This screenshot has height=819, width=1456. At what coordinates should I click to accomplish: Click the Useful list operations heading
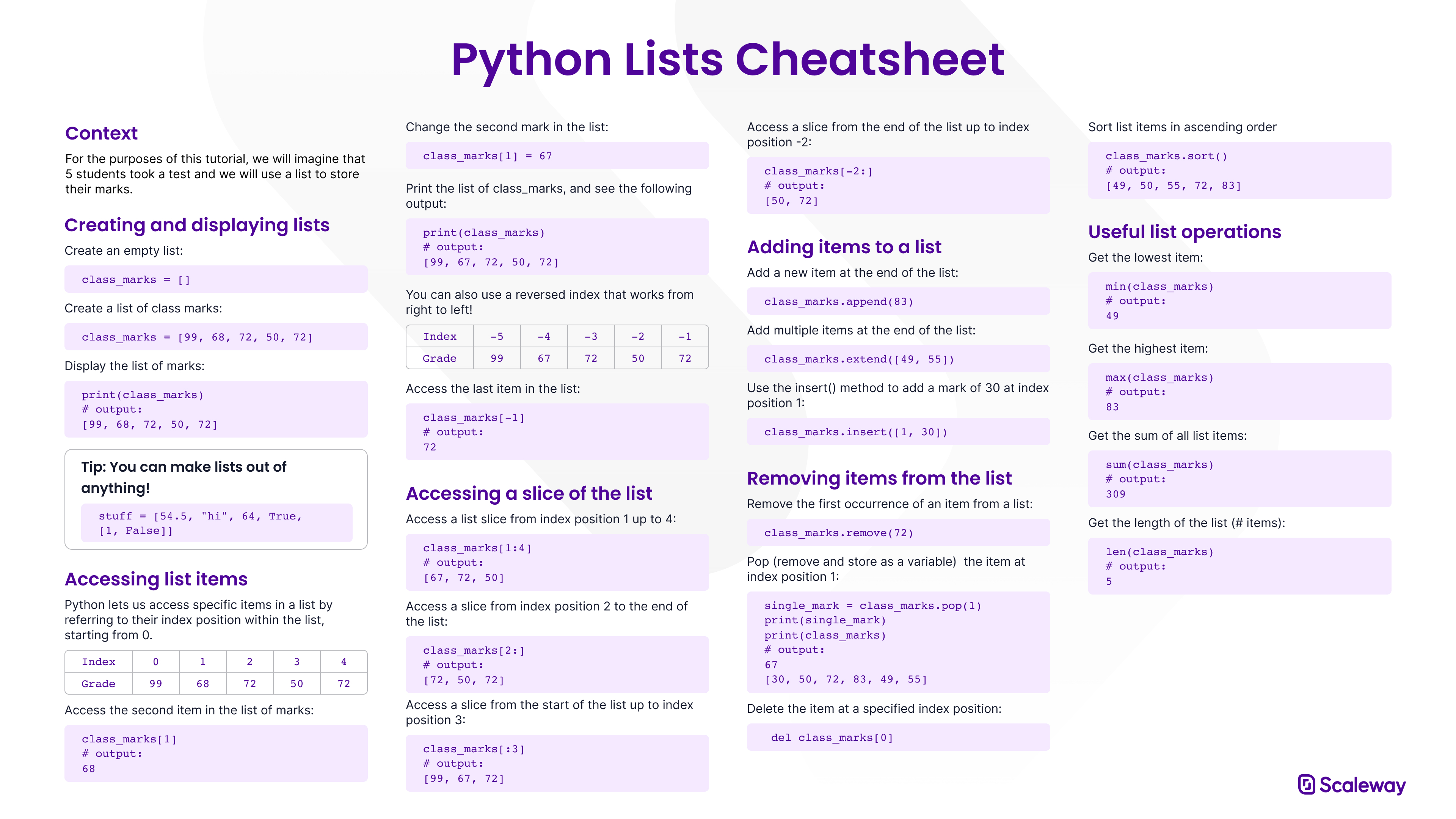pos(1185,232)
